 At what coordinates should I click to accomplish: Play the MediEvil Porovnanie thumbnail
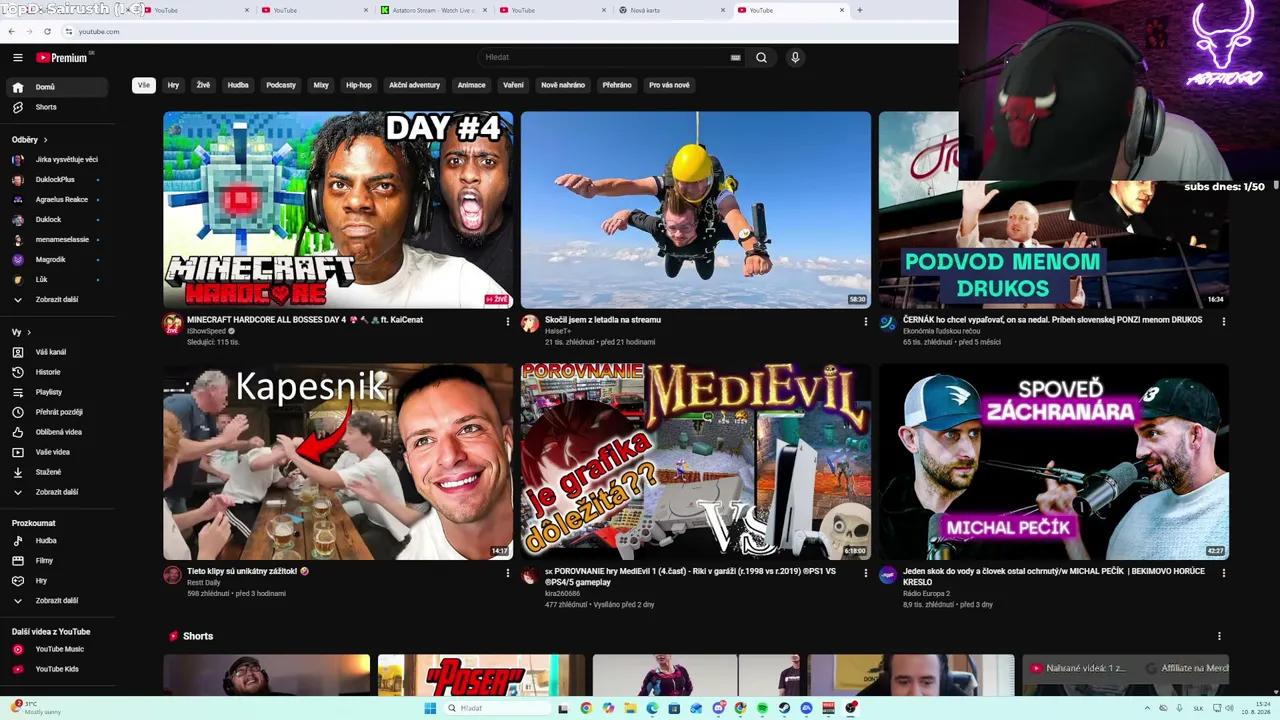coord(696,462)
